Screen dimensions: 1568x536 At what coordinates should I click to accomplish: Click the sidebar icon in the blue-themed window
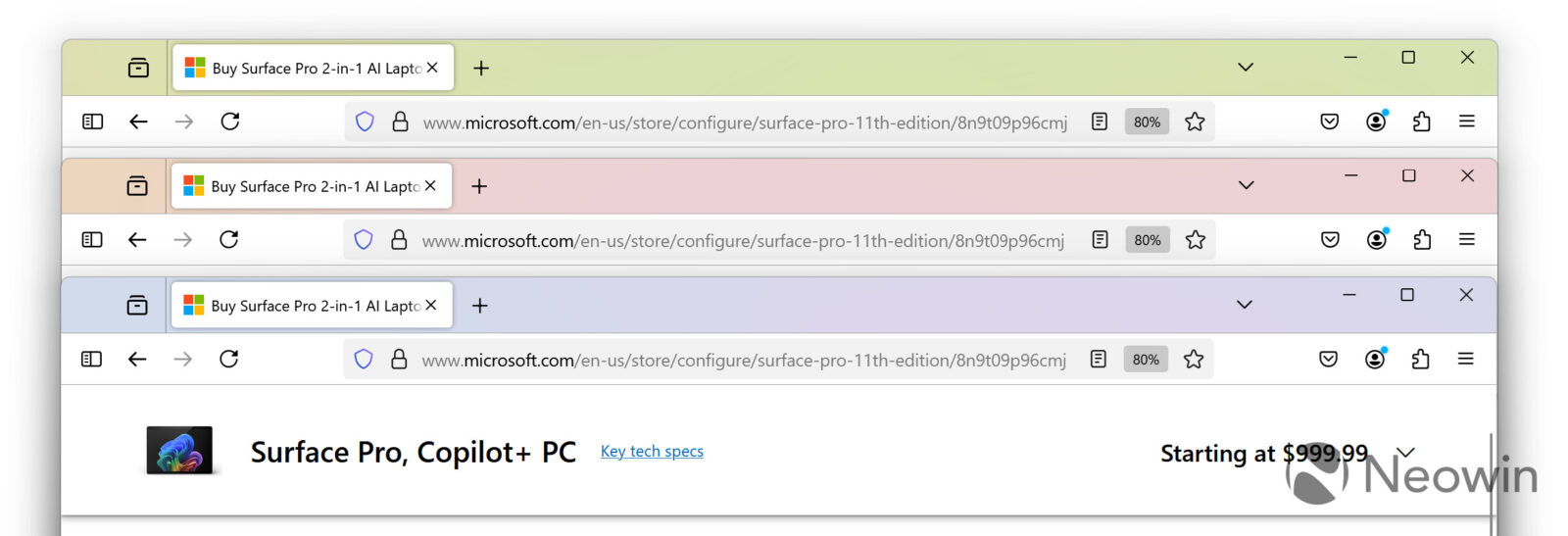point(91,359)
